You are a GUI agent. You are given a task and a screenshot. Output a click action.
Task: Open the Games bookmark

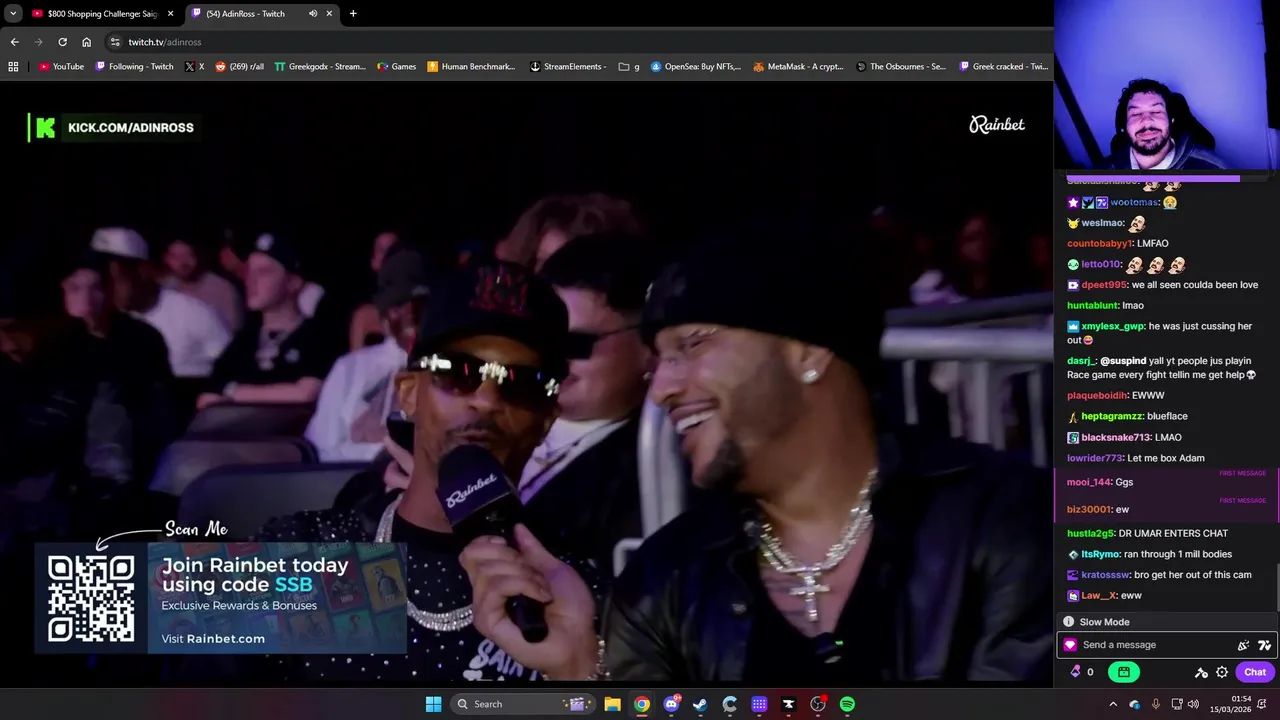397,67
